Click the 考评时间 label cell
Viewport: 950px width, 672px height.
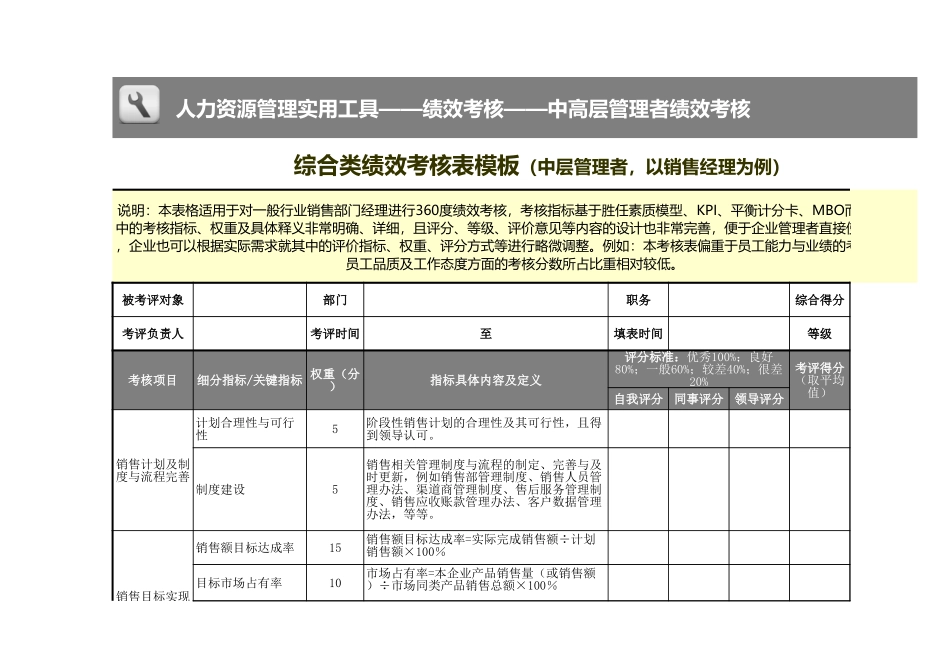coord(335,333)
